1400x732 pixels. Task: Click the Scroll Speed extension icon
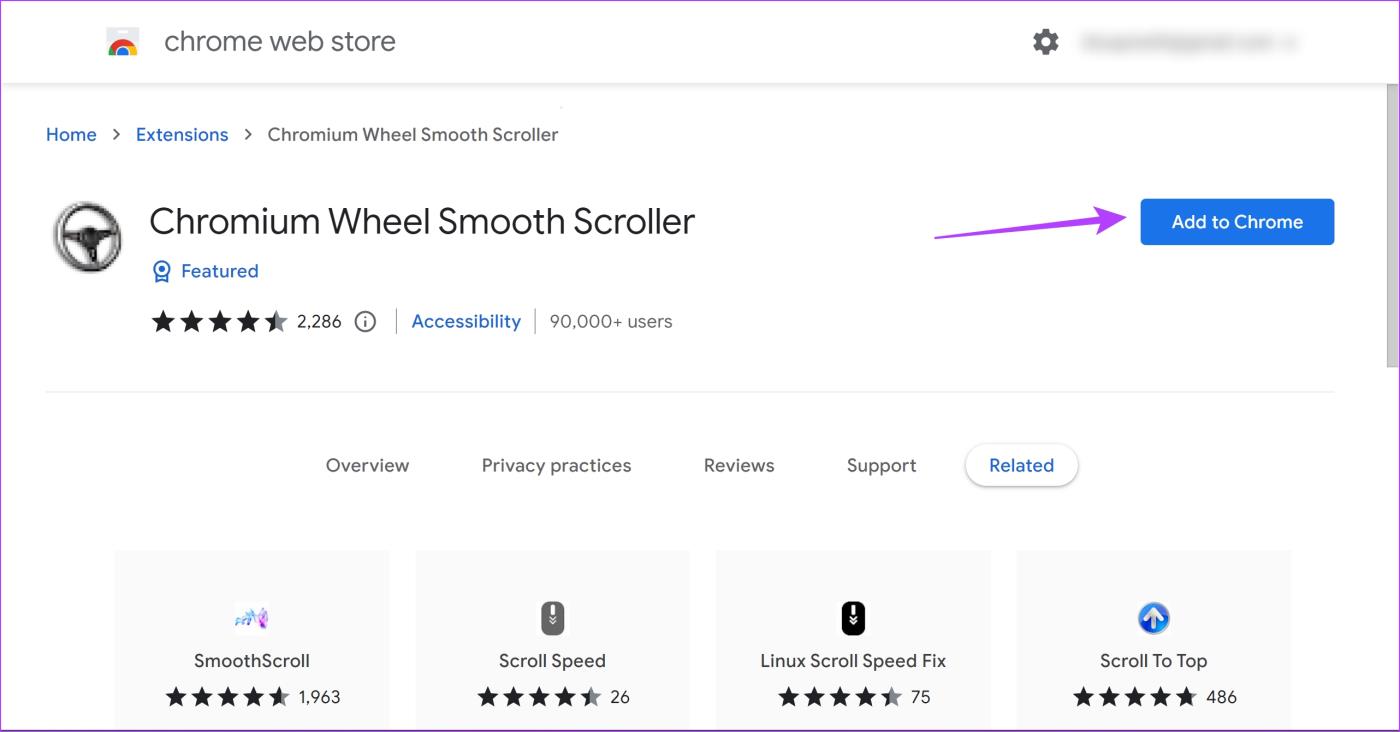pos(551,618)
